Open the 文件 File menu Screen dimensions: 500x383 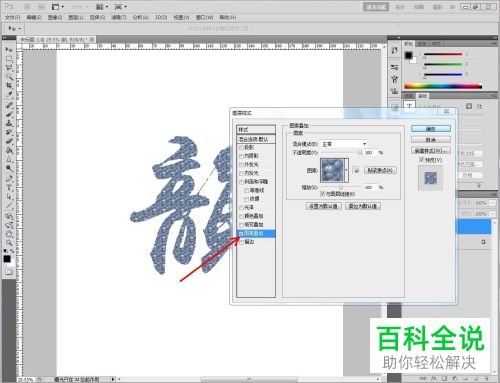pos(12,17)
